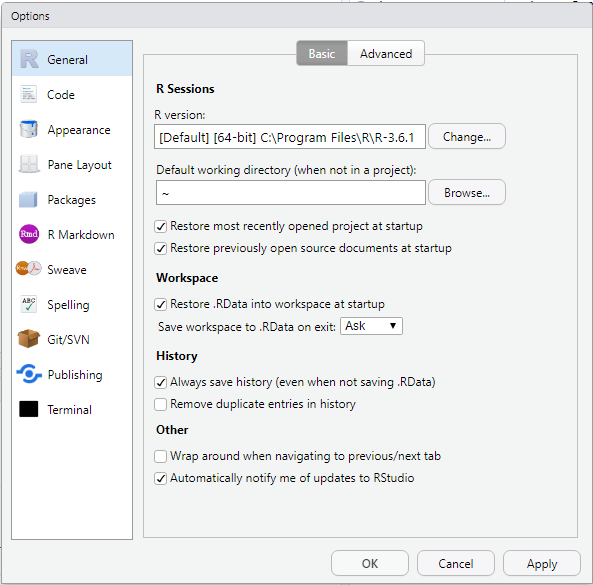This screenshot has width=593, height=585.
Task: Open the Pane Layout options section
Action: tap(72, 165)
